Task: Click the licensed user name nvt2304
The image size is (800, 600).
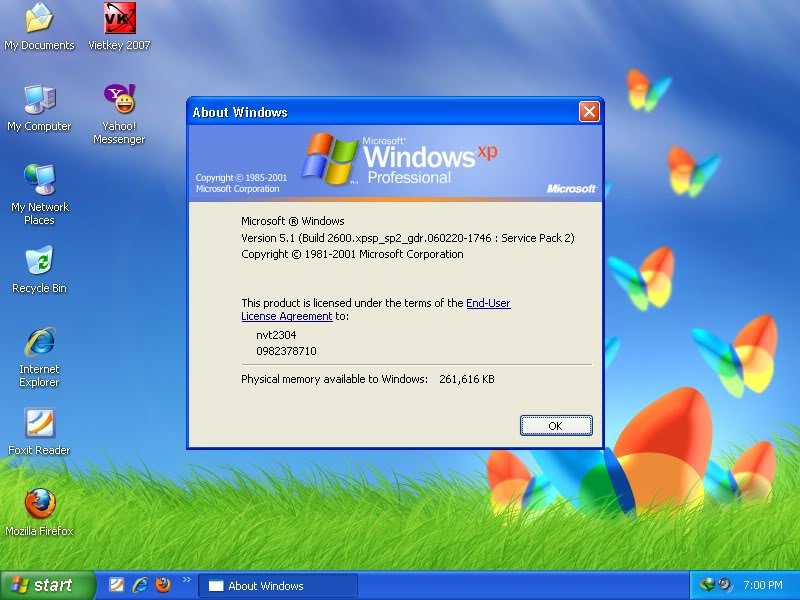Action: (x=276, y=335)
